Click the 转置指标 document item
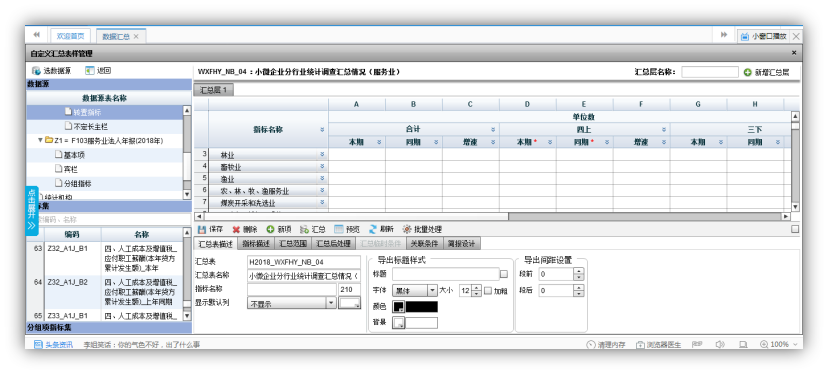The image size is (829, 375). tap(84, 112)
